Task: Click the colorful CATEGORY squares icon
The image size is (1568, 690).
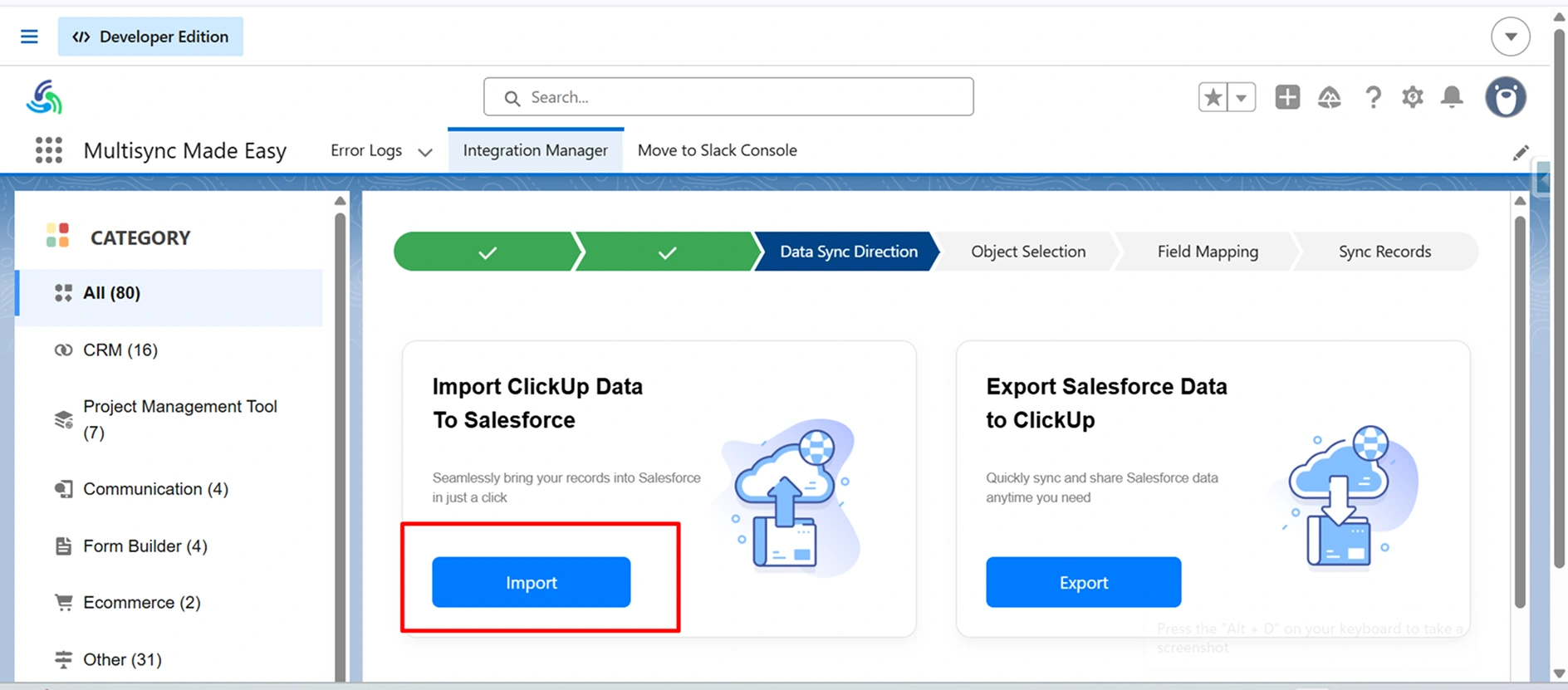Action: 57,236
